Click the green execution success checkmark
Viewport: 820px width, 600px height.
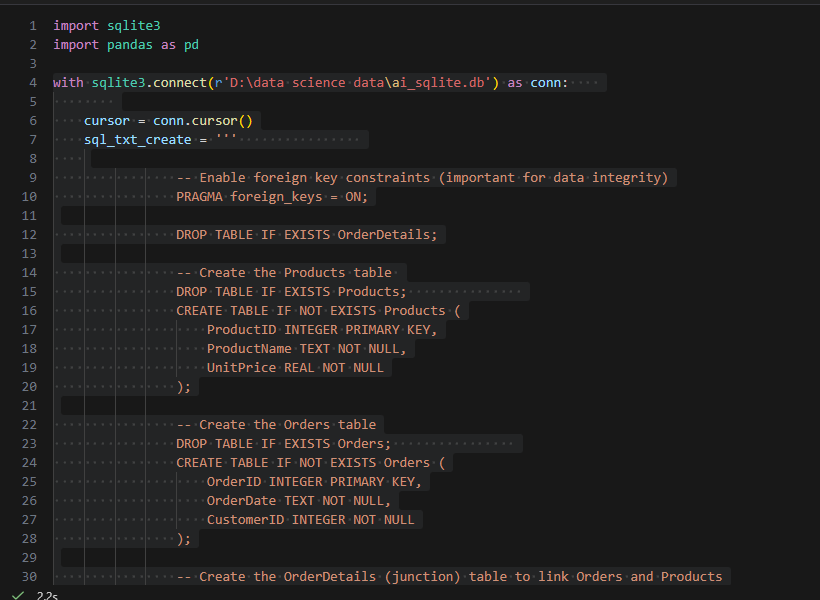click(17, 595)
